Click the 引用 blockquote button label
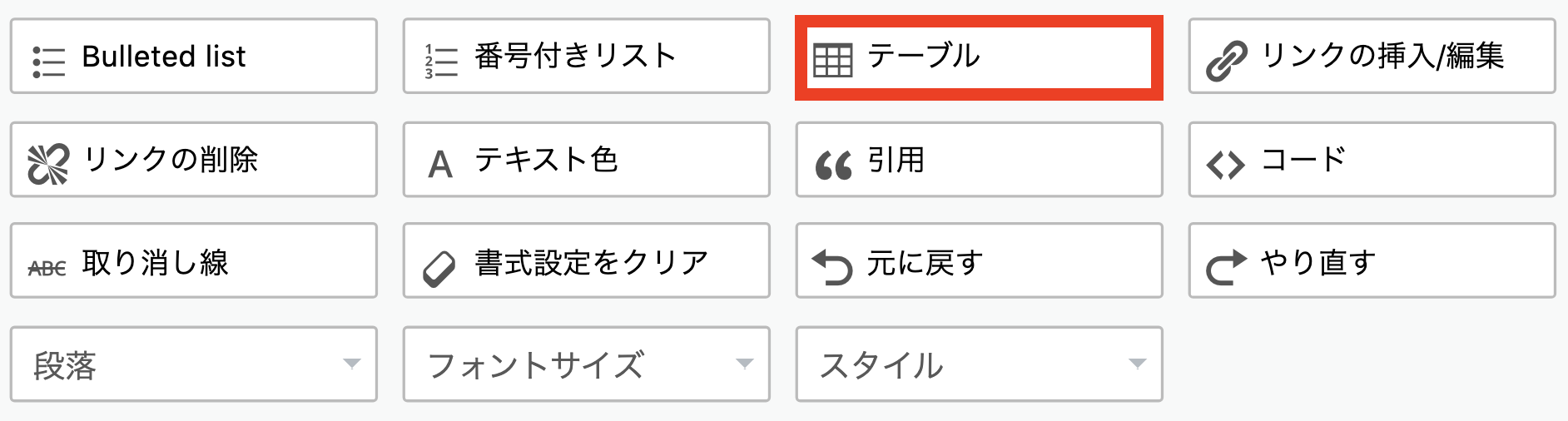Image resolution: width=1568 pixels, height=421 pixels. (896, 160)
